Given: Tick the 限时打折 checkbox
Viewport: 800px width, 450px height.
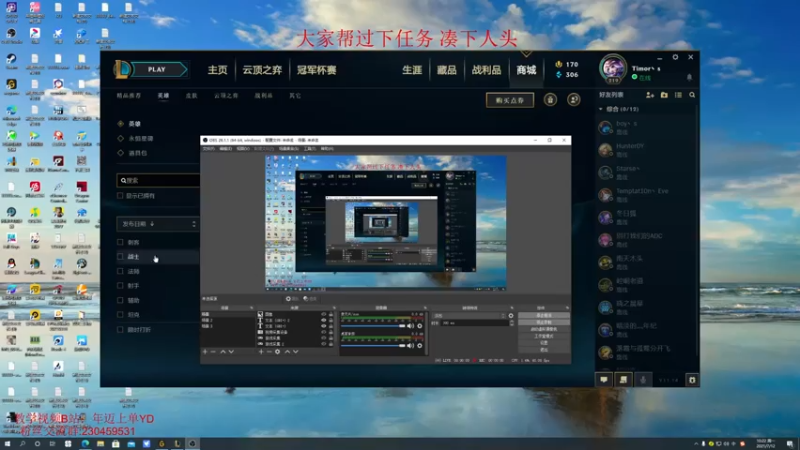Looking at the screenshot, I should point(120,330).
